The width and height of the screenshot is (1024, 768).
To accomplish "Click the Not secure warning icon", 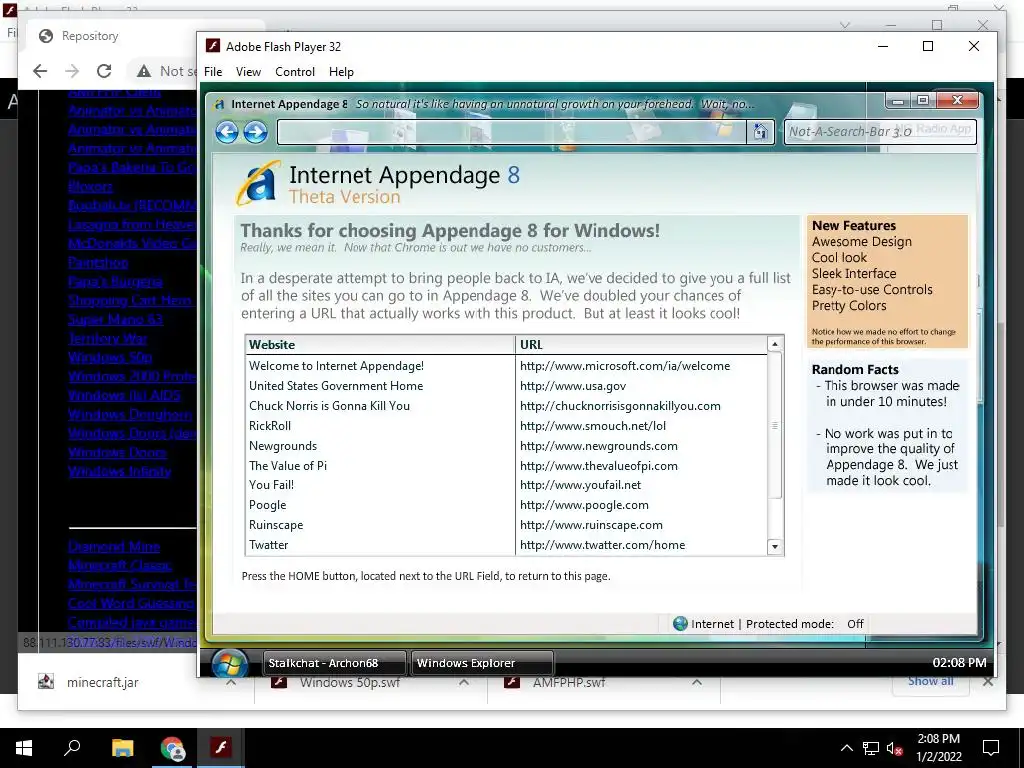I will [144, 71].
